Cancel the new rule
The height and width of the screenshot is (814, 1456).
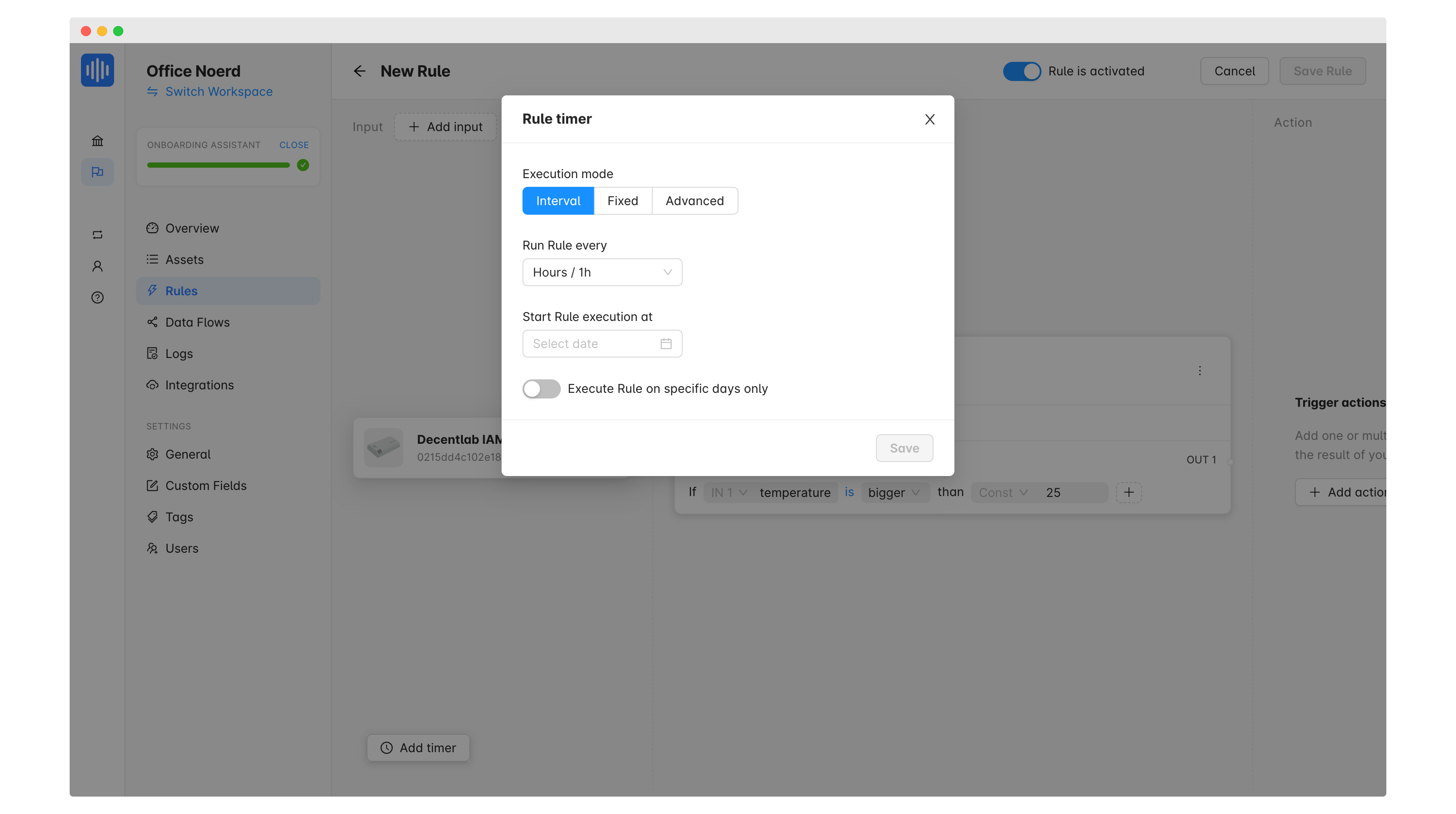[x=1234, y=71]
